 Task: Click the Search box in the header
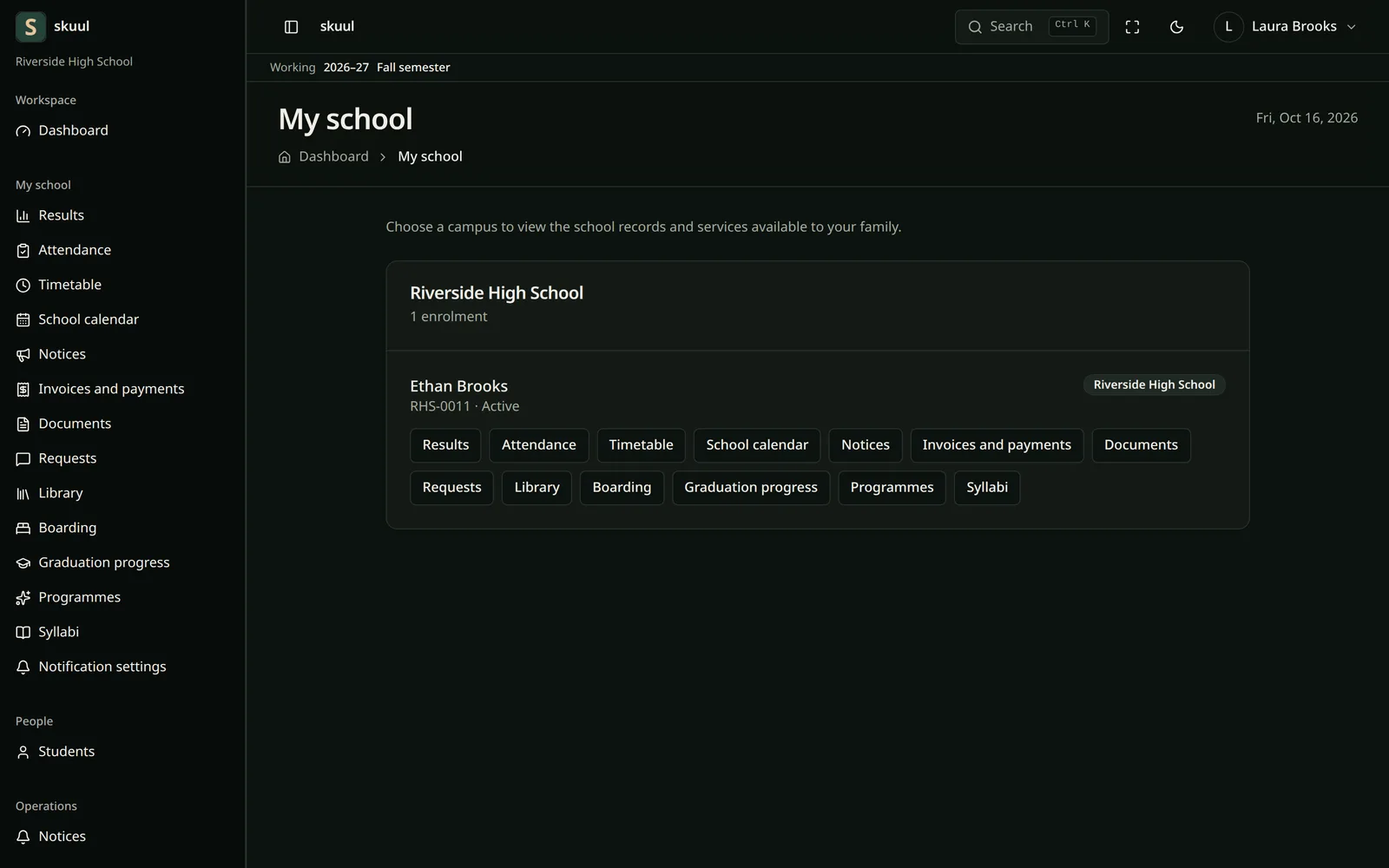coord(1031,27)
